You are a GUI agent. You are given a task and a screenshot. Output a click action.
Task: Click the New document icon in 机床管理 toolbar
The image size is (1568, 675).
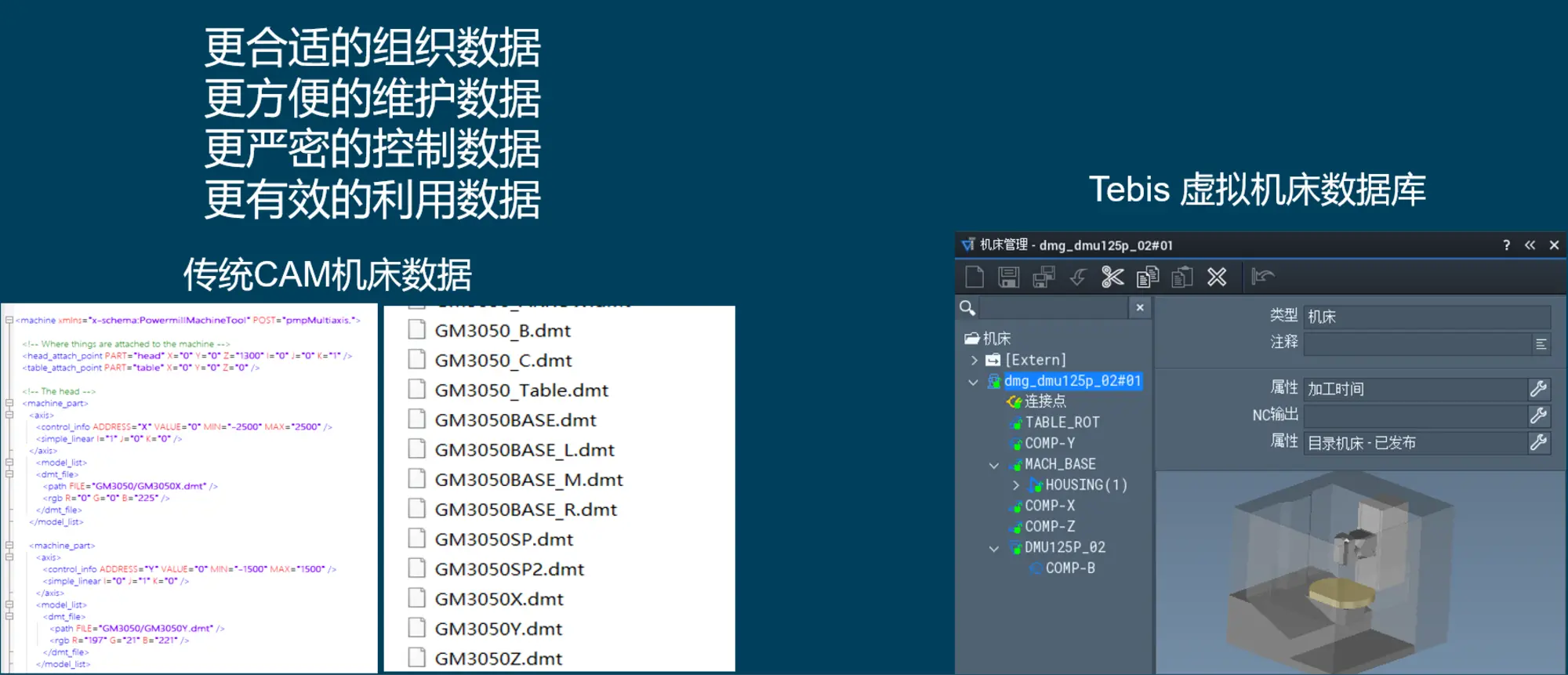975,277
